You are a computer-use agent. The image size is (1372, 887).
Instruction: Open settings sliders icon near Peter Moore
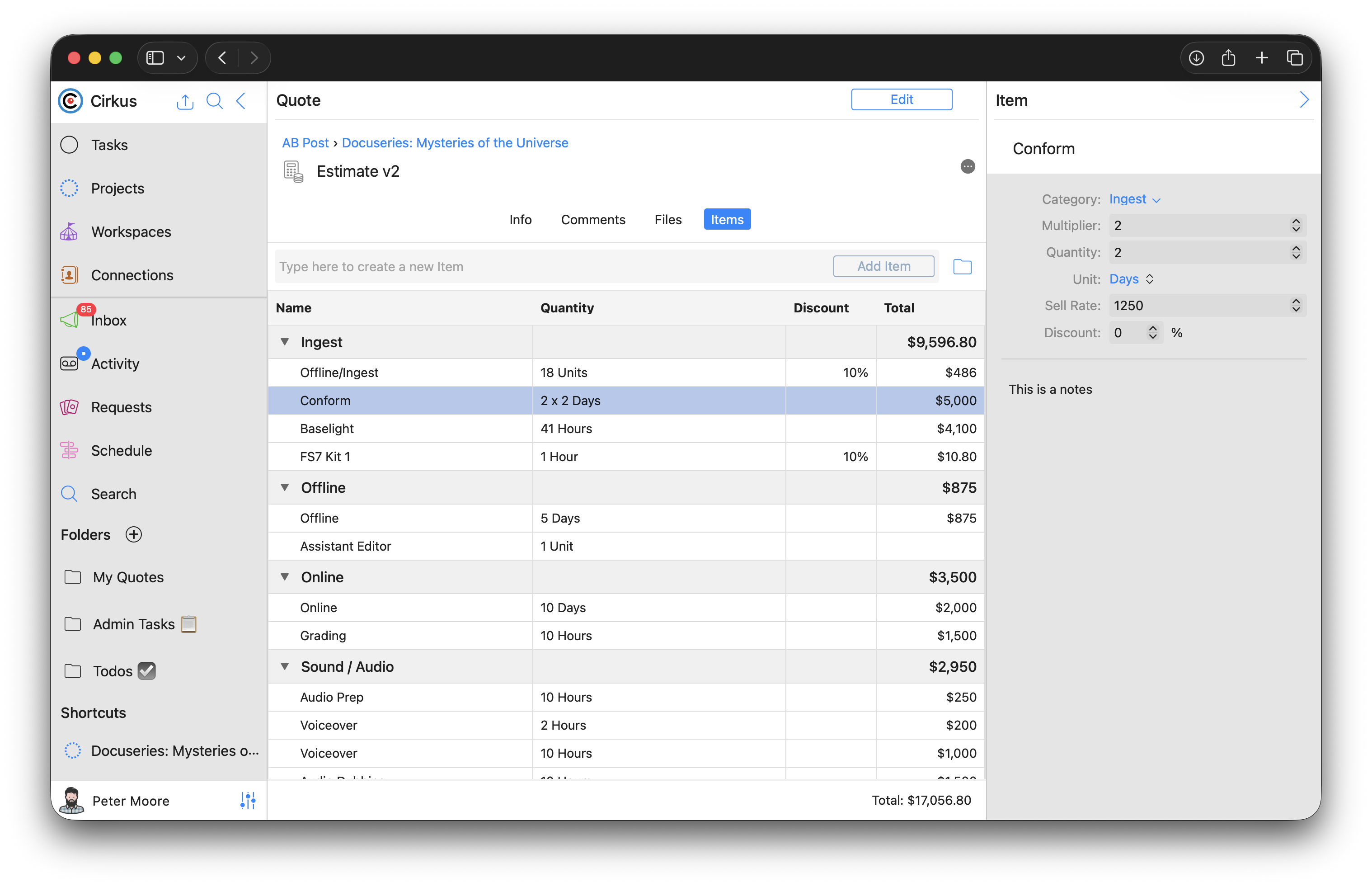pos(248,800)
